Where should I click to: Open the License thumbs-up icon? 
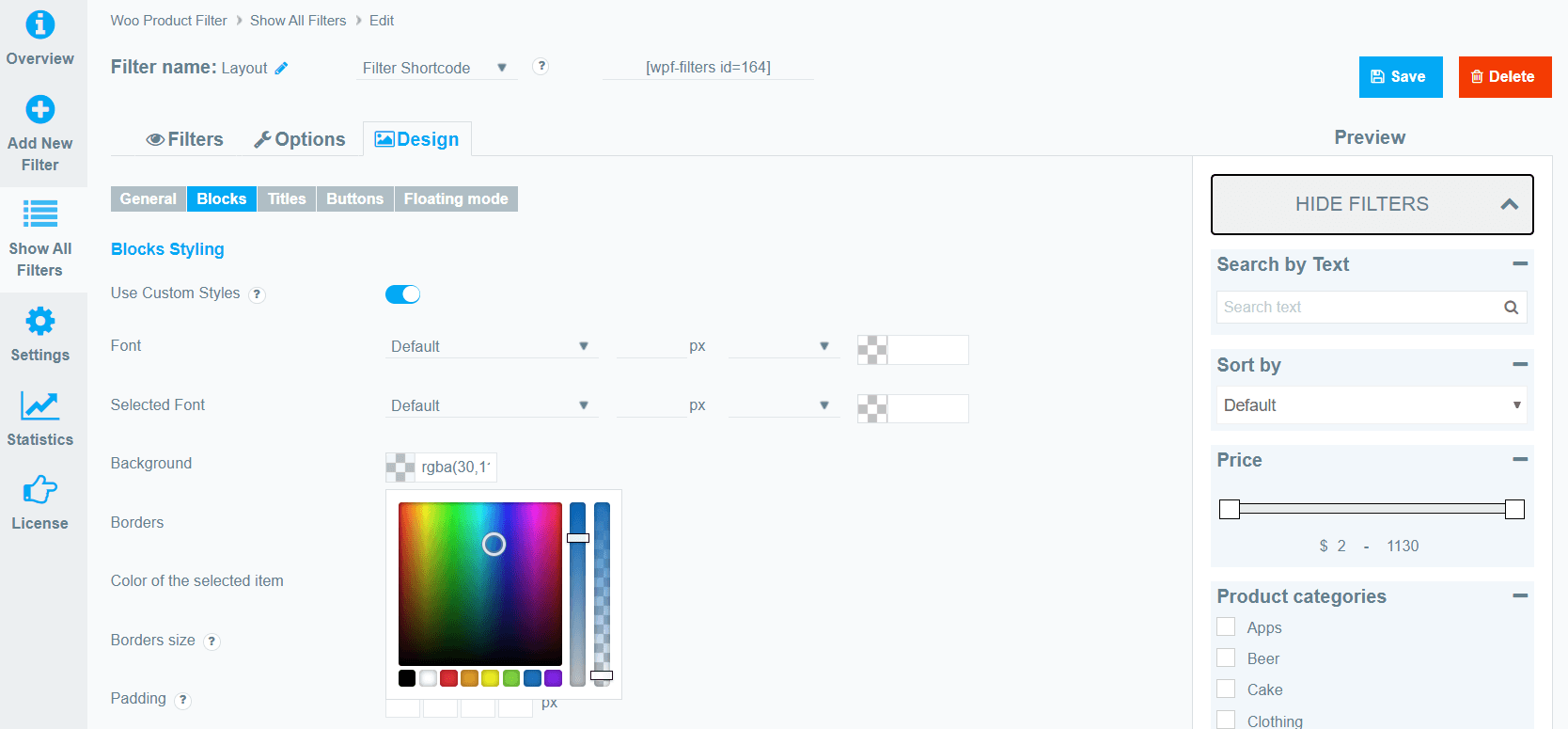coord(39,489)
